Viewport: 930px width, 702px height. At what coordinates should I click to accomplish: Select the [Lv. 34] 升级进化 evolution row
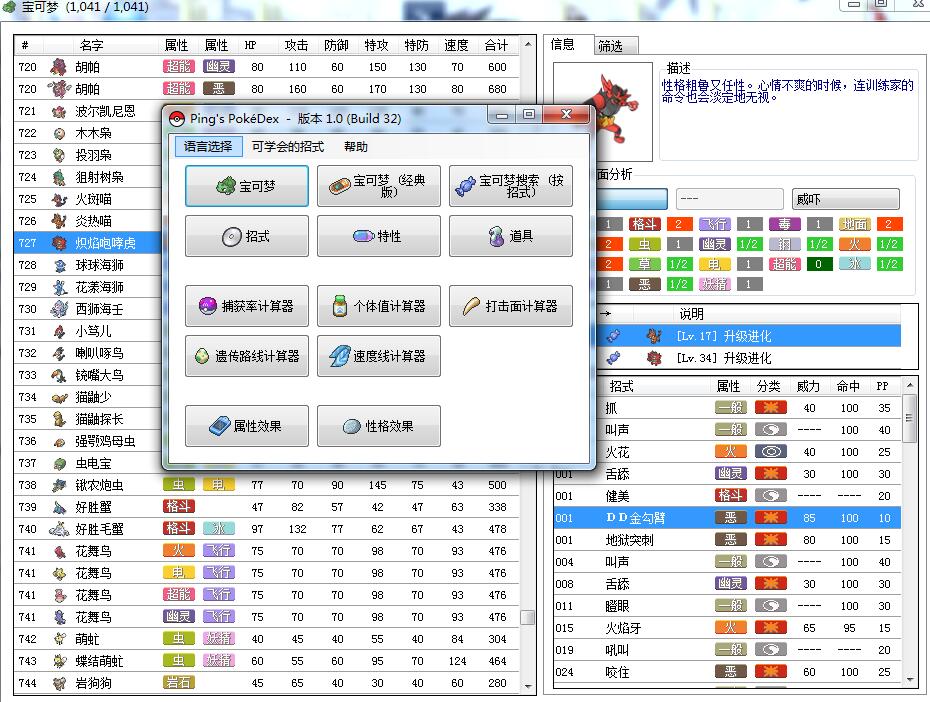749,358
